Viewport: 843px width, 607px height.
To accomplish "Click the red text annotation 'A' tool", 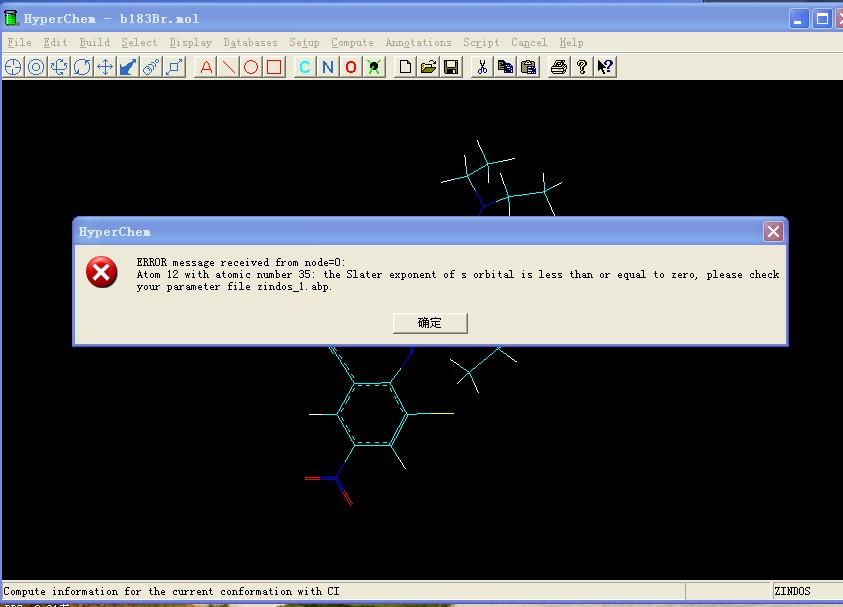I will [205, 67].
